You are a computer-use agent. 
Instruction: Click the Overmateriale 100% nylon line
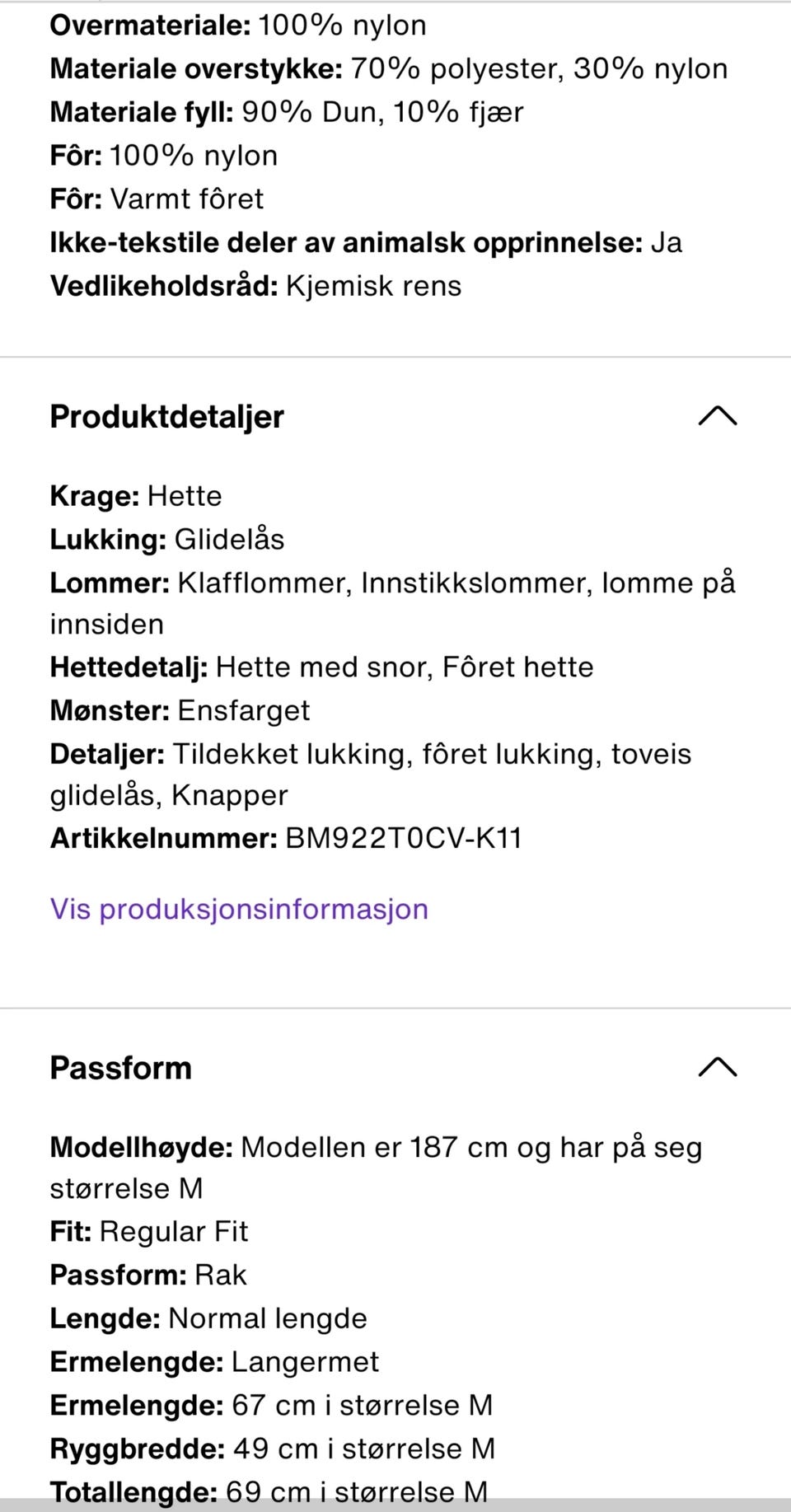238,26
